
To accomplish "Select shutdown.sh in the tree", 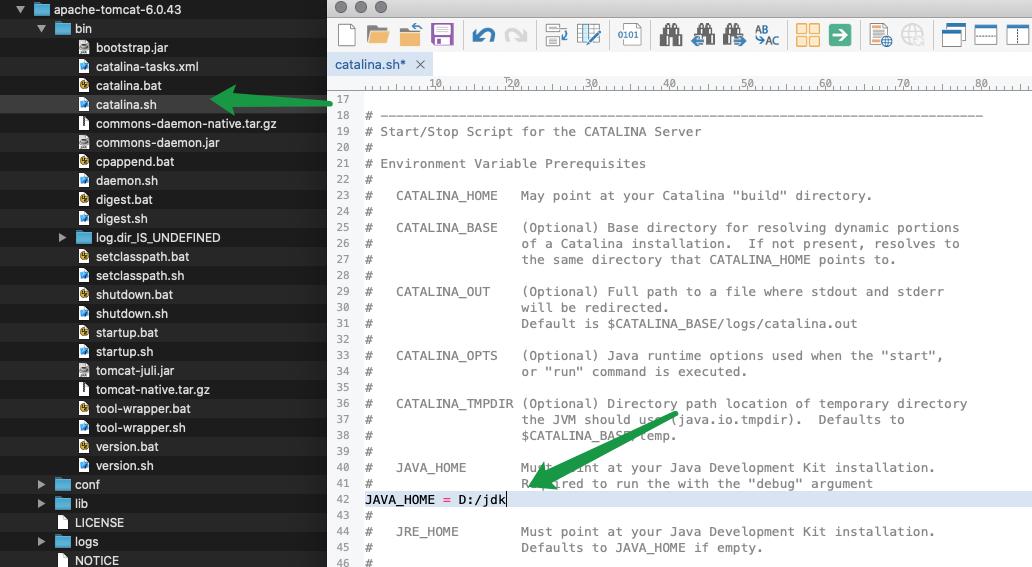I will (132, 314).
